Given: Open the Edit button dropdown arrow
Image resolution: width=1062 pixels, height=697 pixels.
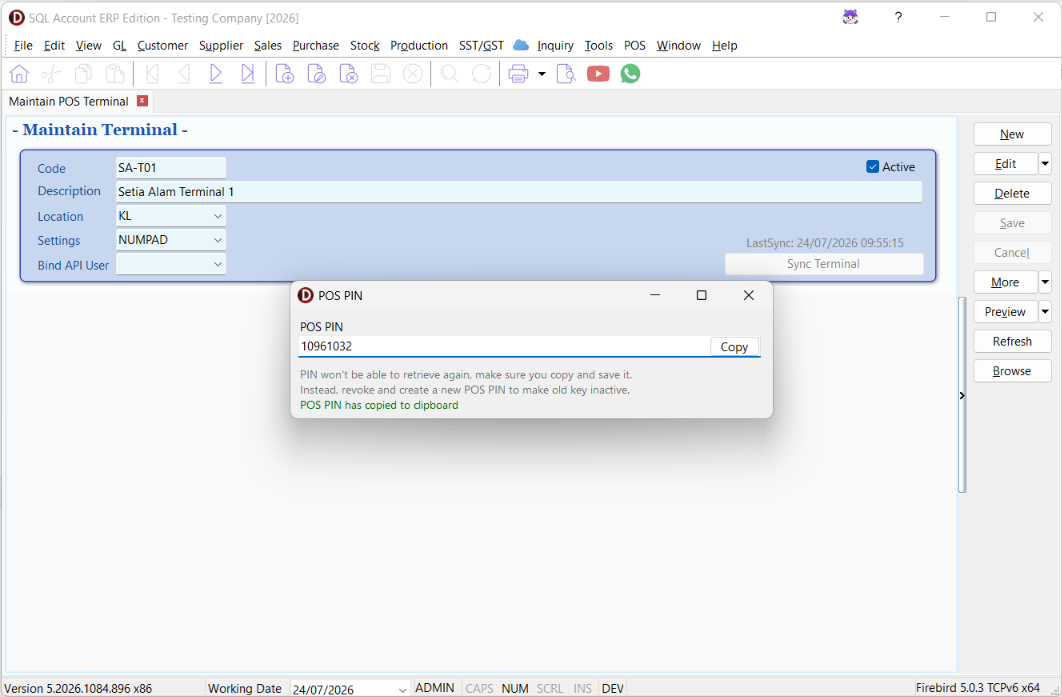Looking at the screenshot, I should [1045, 164].
